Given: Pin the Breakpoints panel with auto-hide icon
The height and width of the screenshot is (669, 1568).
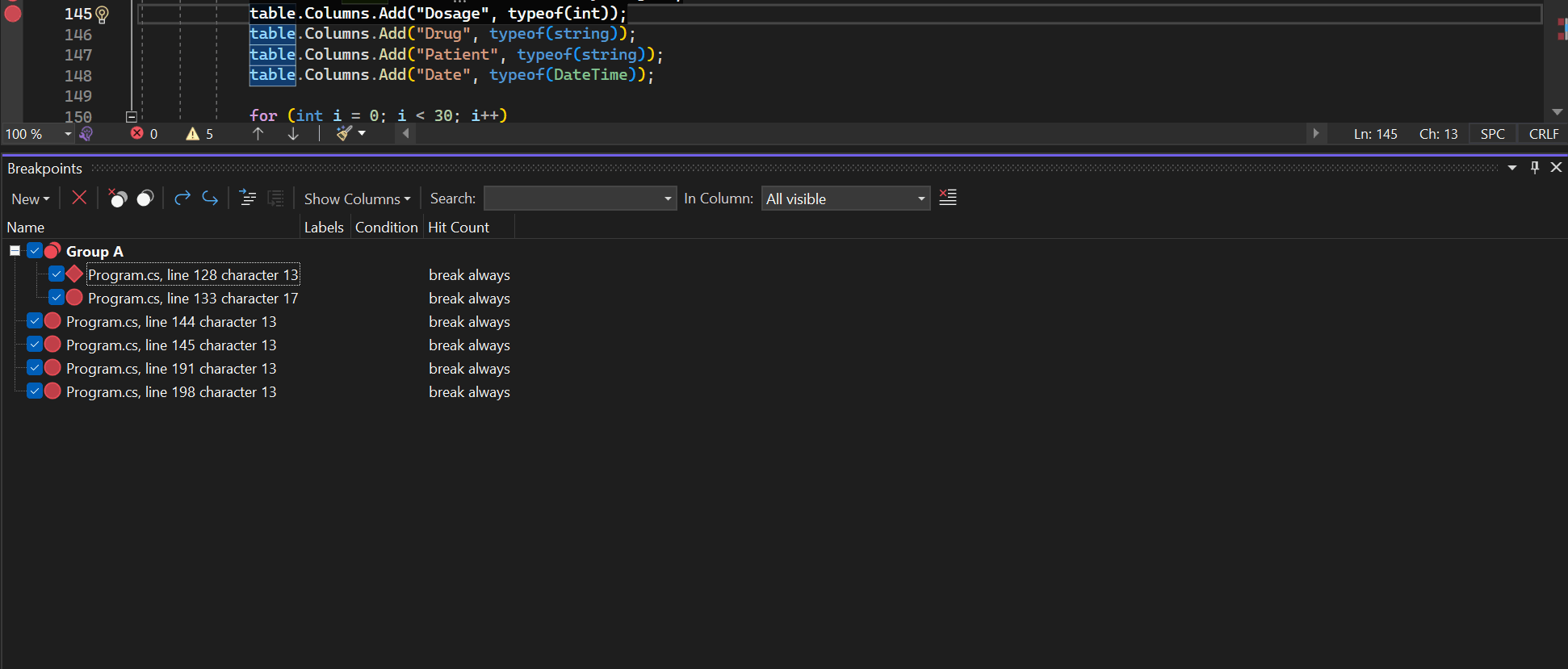Looking at the screenshot, I should pos(1534,168).
